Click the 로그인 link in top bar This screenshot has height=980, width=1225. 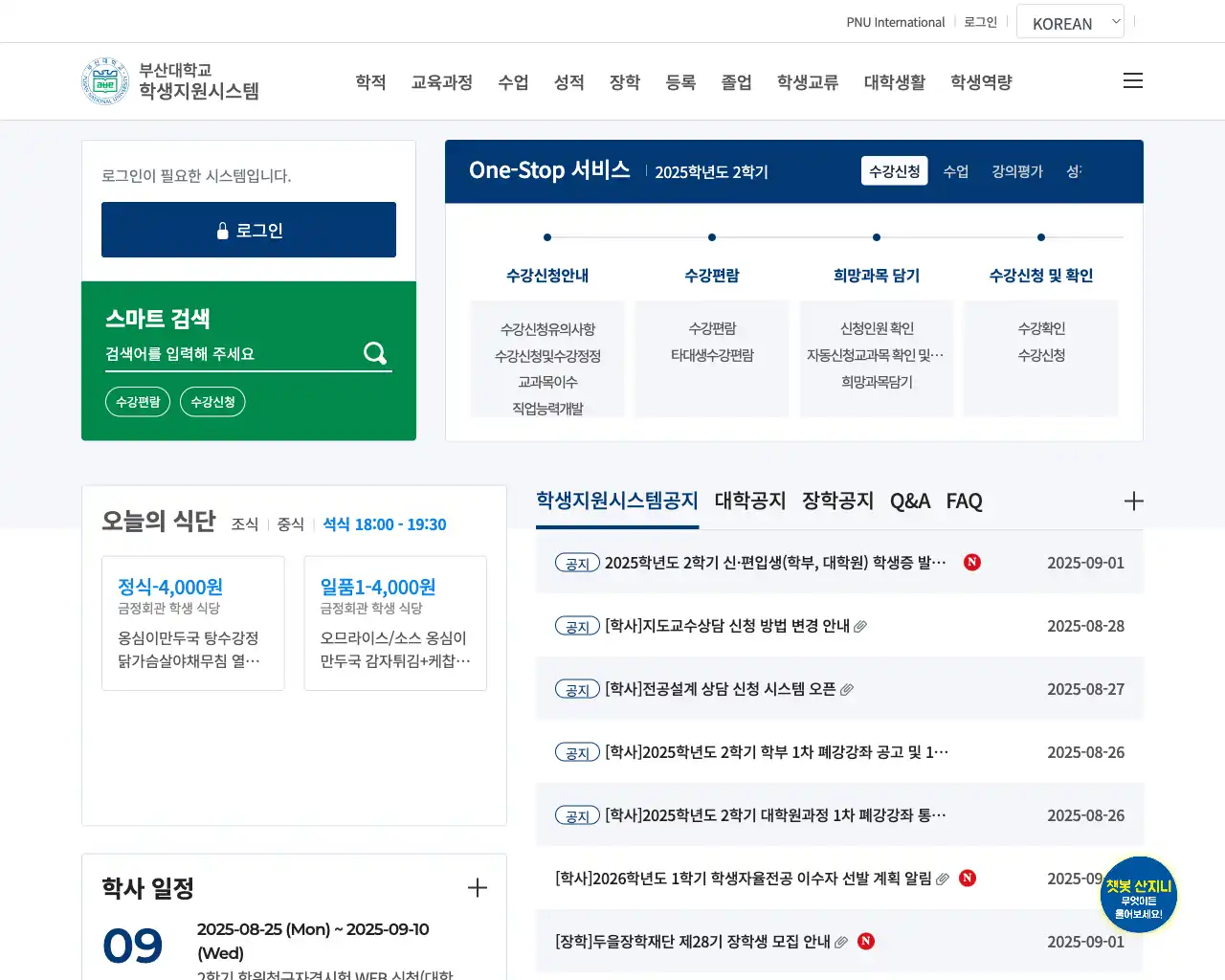[x=980, y=22]
